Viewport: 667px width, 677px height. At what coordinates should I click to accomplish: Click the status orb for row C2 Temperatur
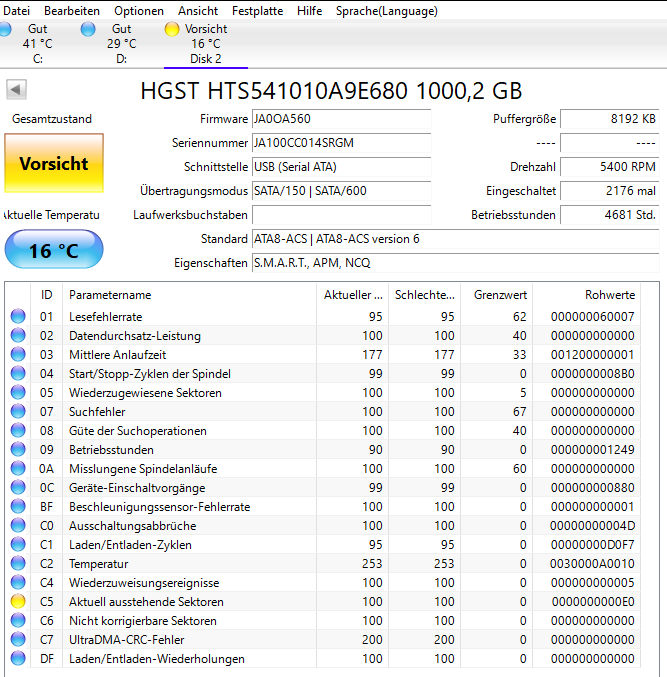(18, 563)
